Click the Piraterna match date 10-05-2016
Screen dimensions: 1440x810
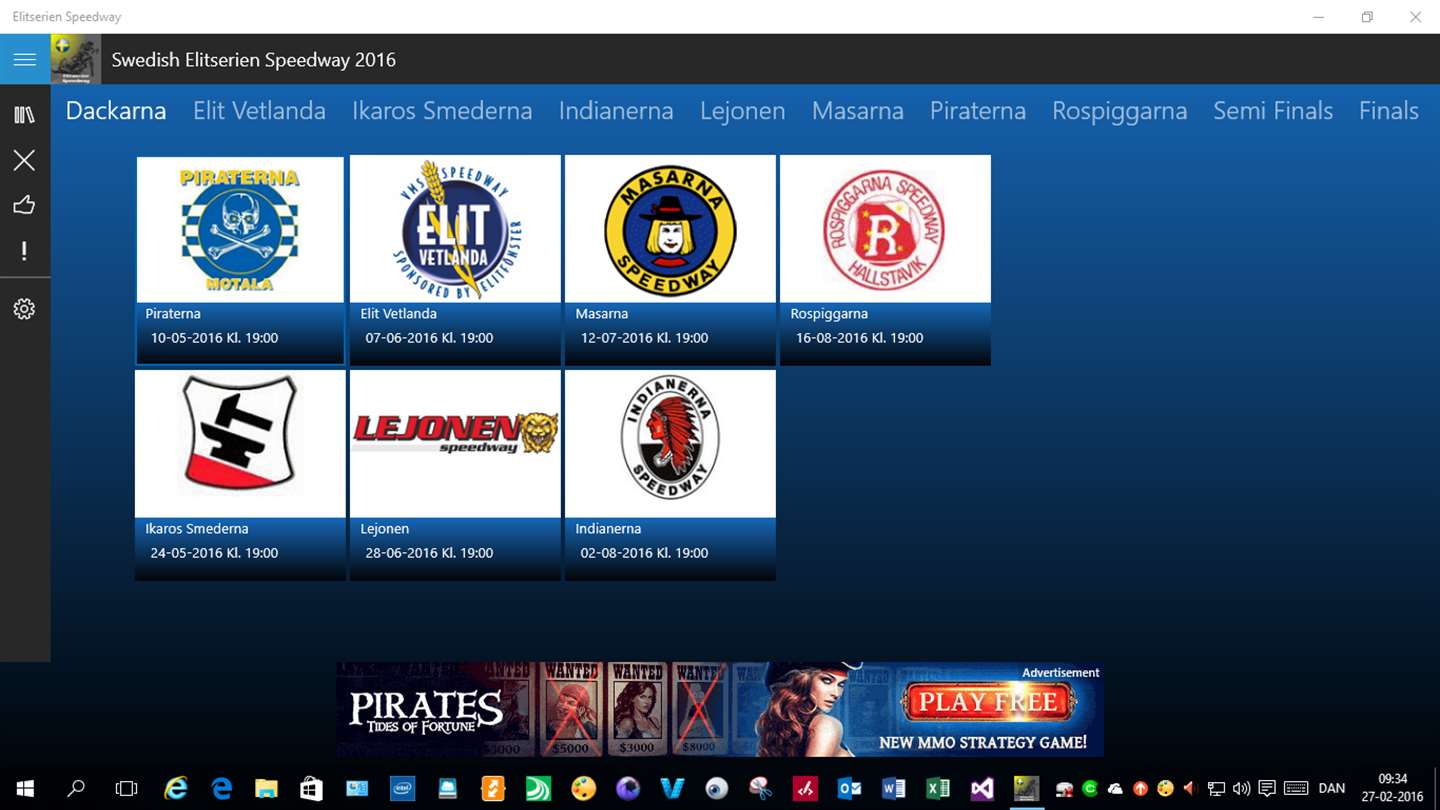[x=214, y=338]
